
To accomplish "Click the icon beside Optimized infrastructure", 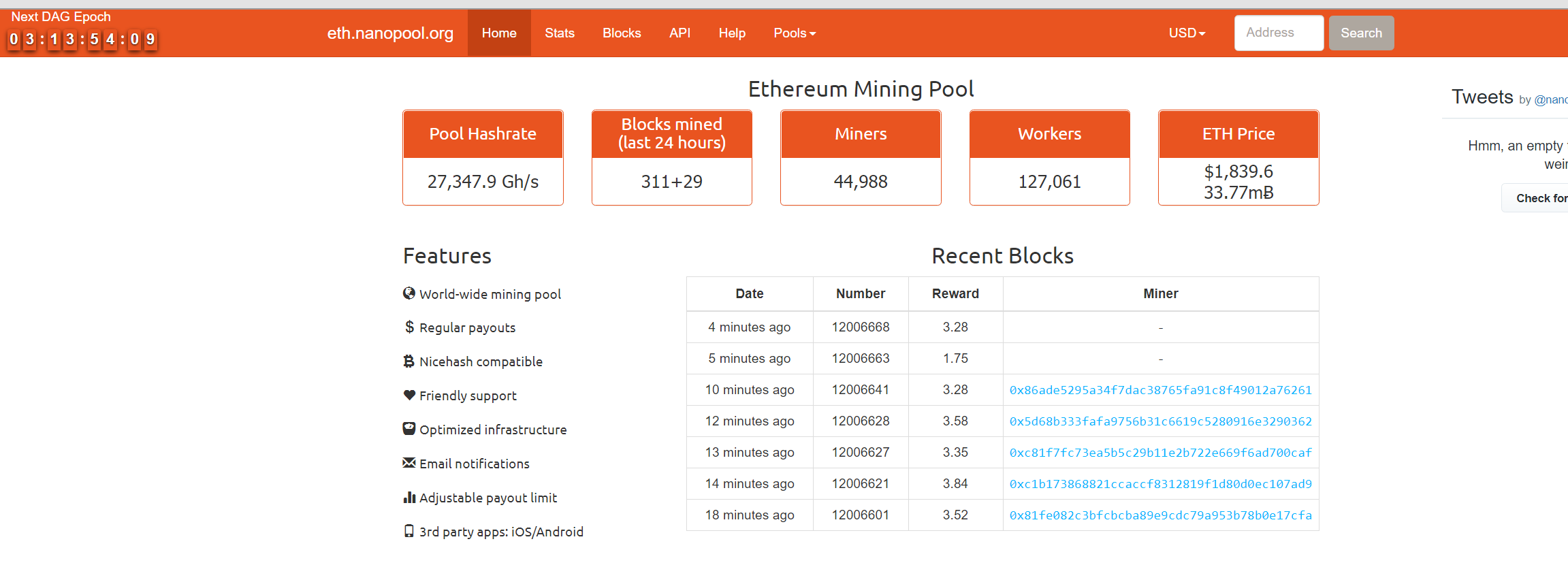I will coord(409,429).
